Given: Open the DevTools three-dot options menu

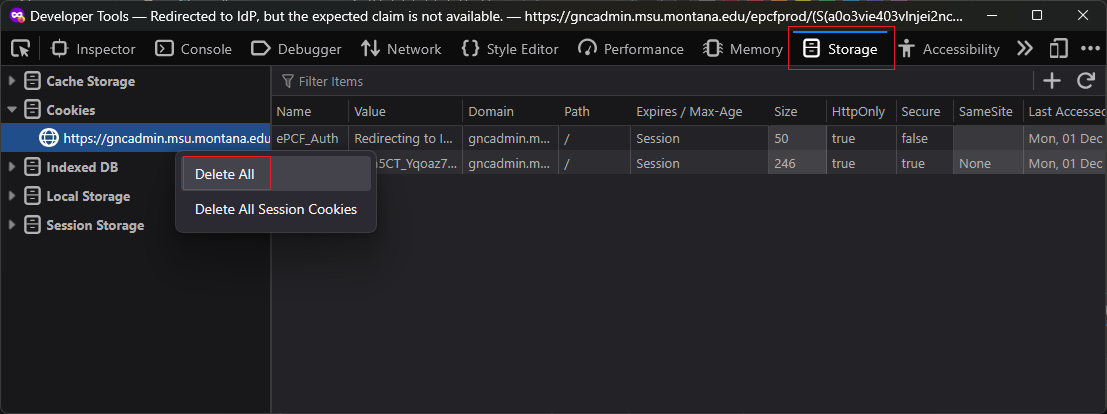Looking at the screenshot, I should point(1091,49).
